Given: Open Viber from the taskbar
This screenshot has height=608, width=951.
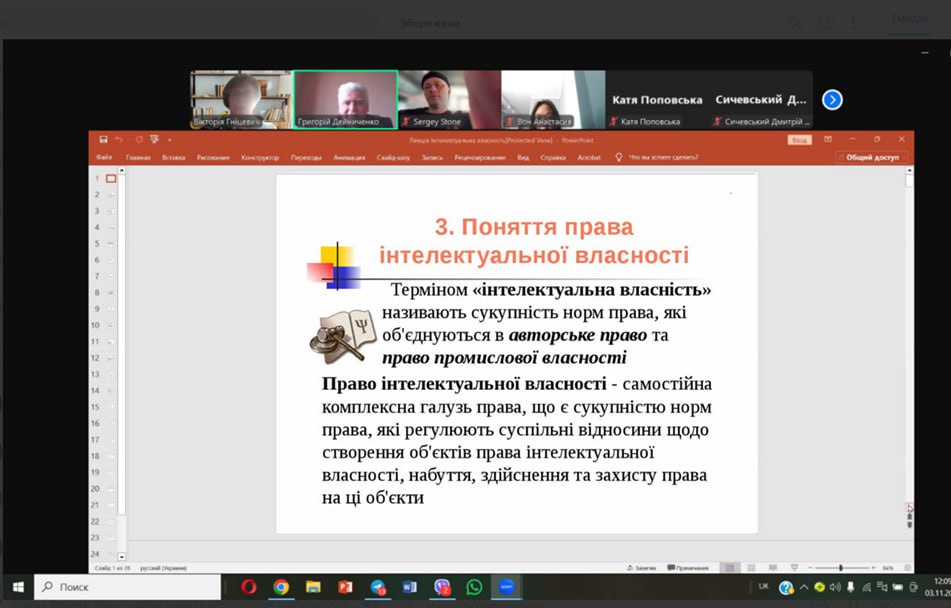Looking at the screenshot, I should point(442,587).
